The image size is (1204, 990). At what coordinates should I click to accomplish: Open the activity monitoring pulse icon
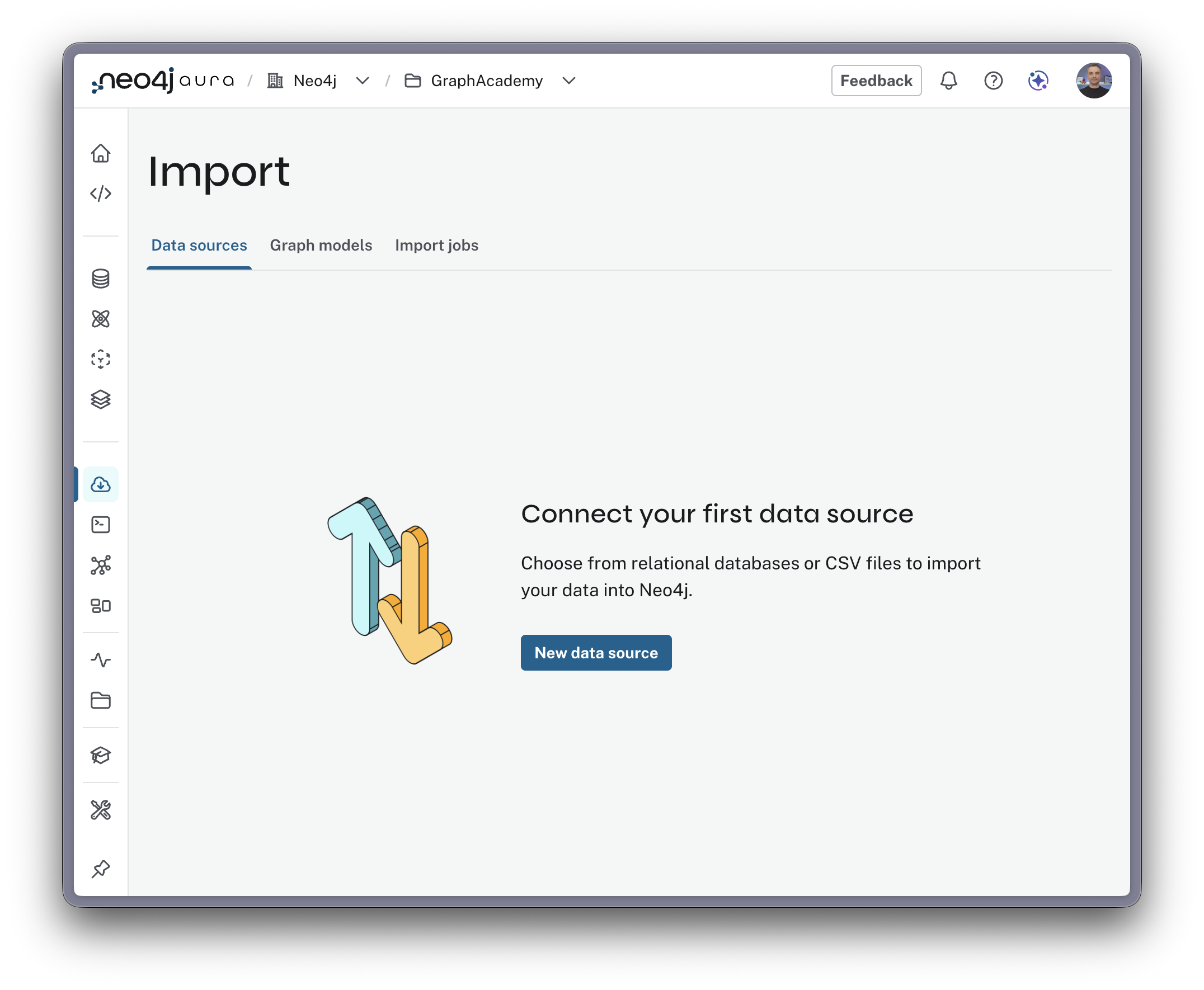pos(100,661)
